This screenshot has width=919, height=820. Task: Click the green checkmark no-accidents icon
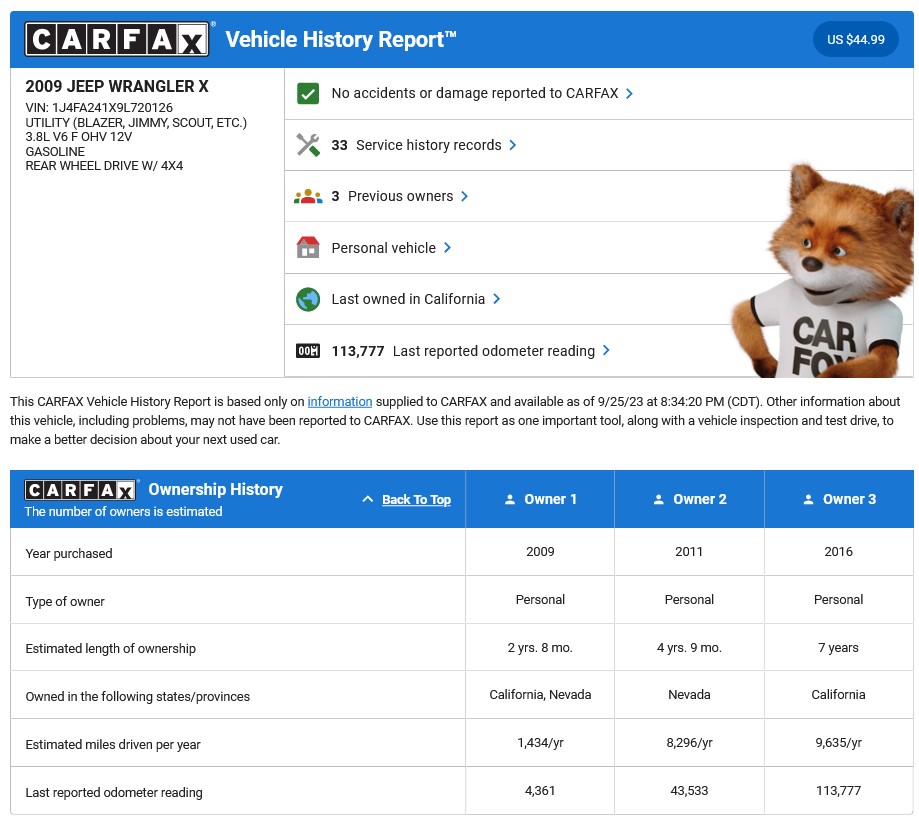[308, 94]
